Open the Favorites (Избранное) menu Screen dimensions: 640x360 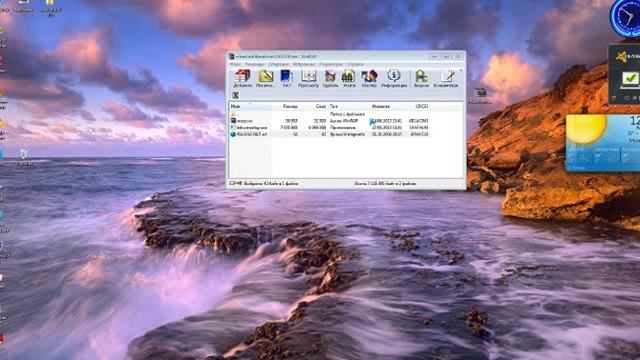[304, 64]
